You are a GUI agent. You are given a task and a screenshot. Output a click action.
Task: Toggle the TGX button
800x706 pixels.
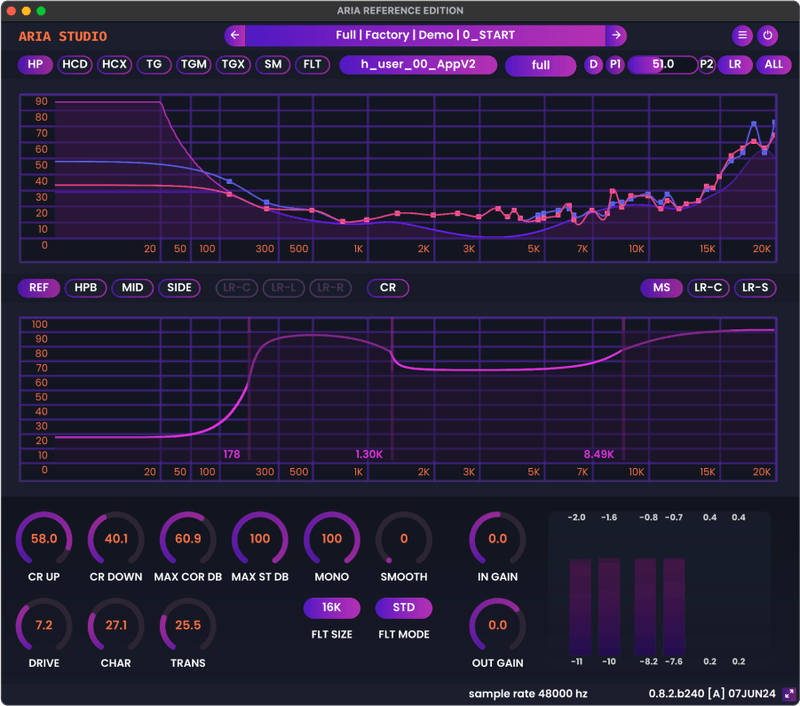tap(233, 65)
